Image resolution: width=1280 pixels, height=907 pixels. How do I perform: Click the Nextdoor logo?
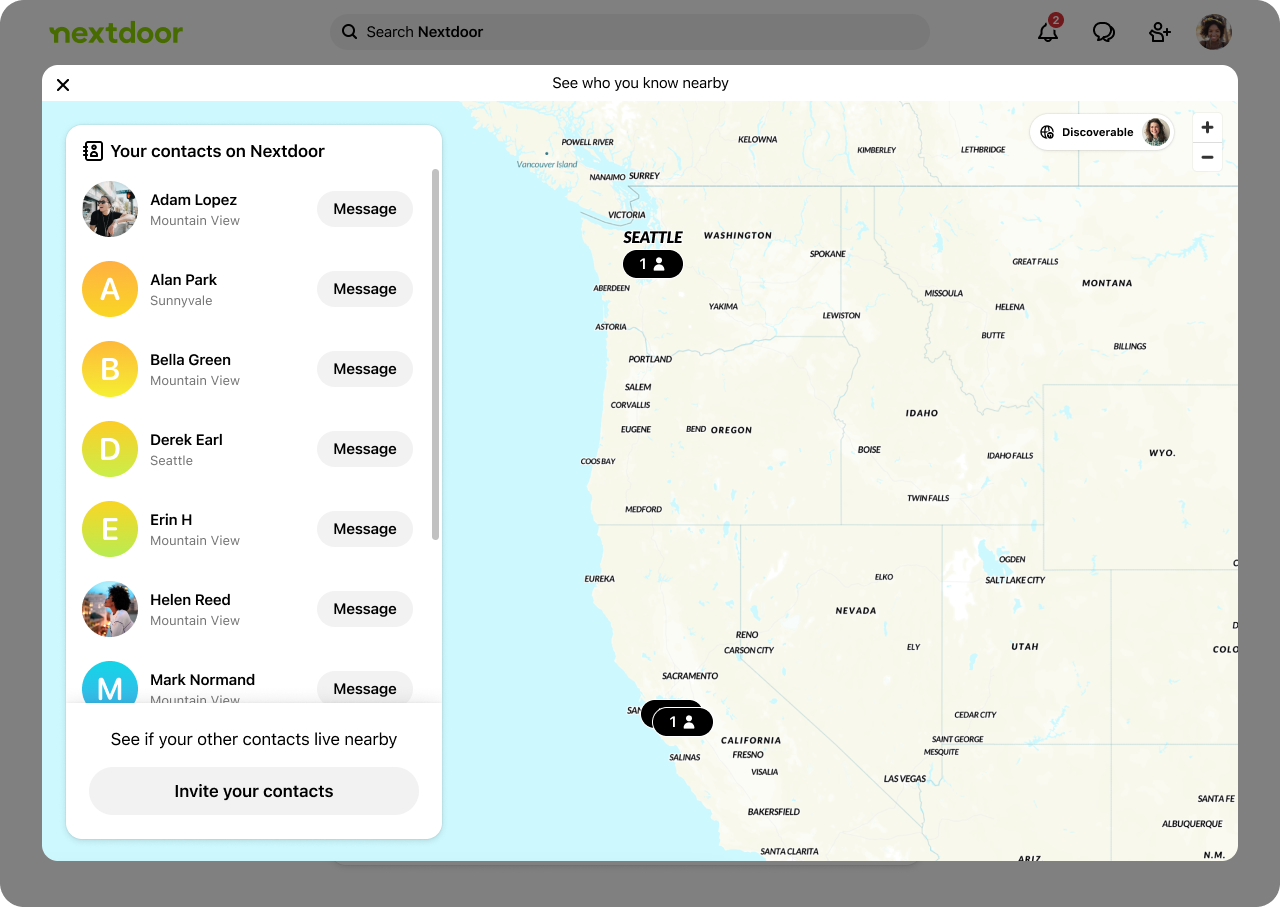coord(116,33)
